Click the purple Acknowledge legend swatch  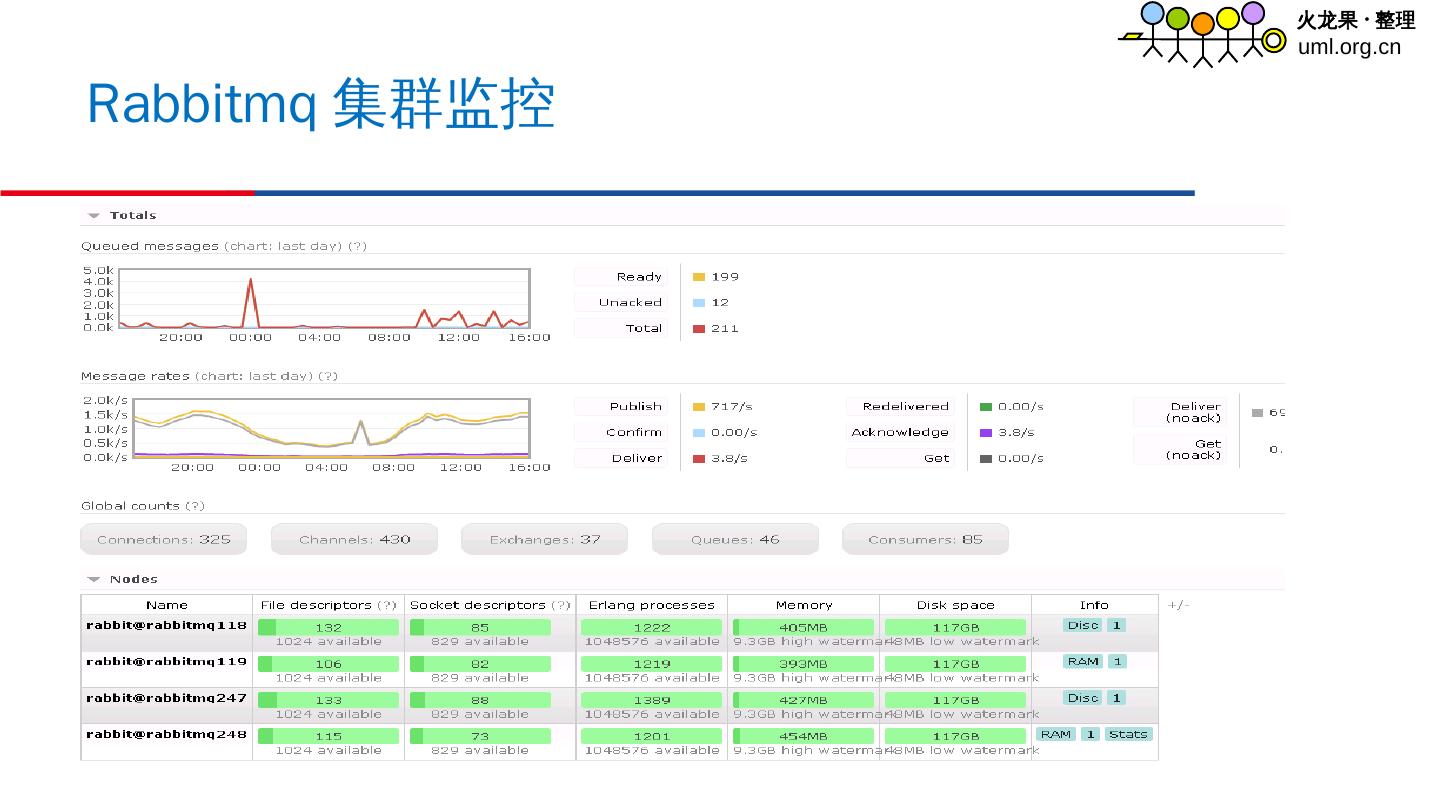[986, 433]
